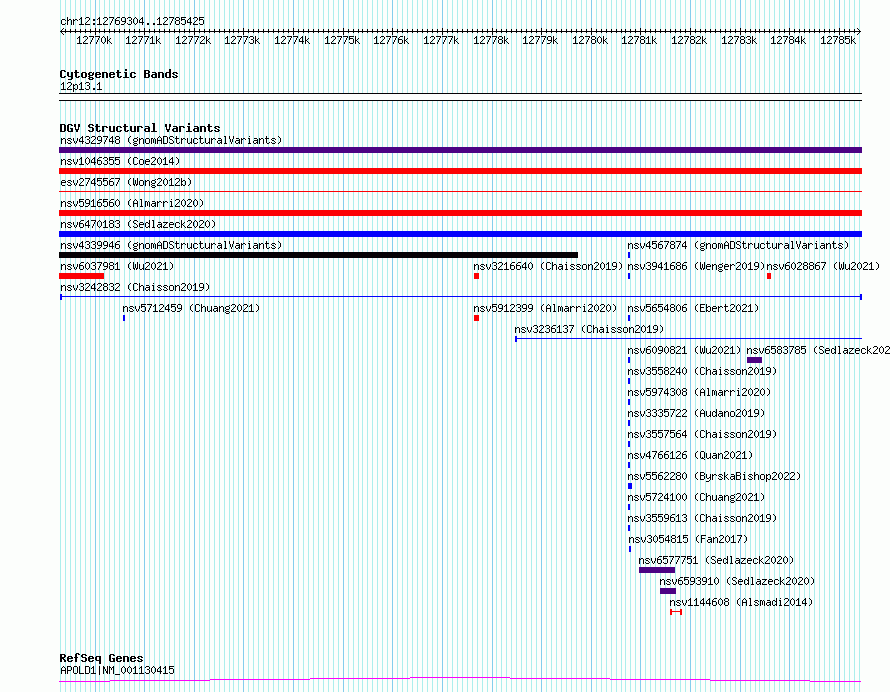Open nsv6037981 (Wu2021) label
890x692 pixels.
[117, 266]
